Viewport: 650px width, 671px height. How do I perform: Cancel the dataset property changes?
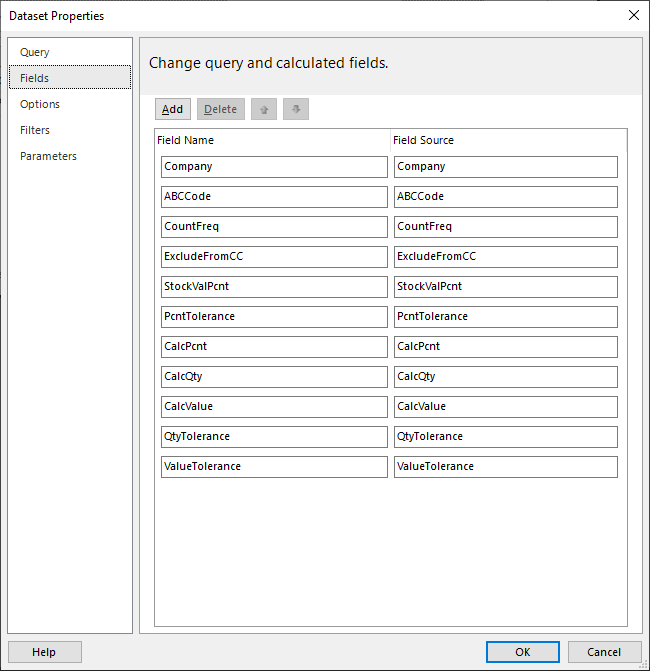coord(604,652)
